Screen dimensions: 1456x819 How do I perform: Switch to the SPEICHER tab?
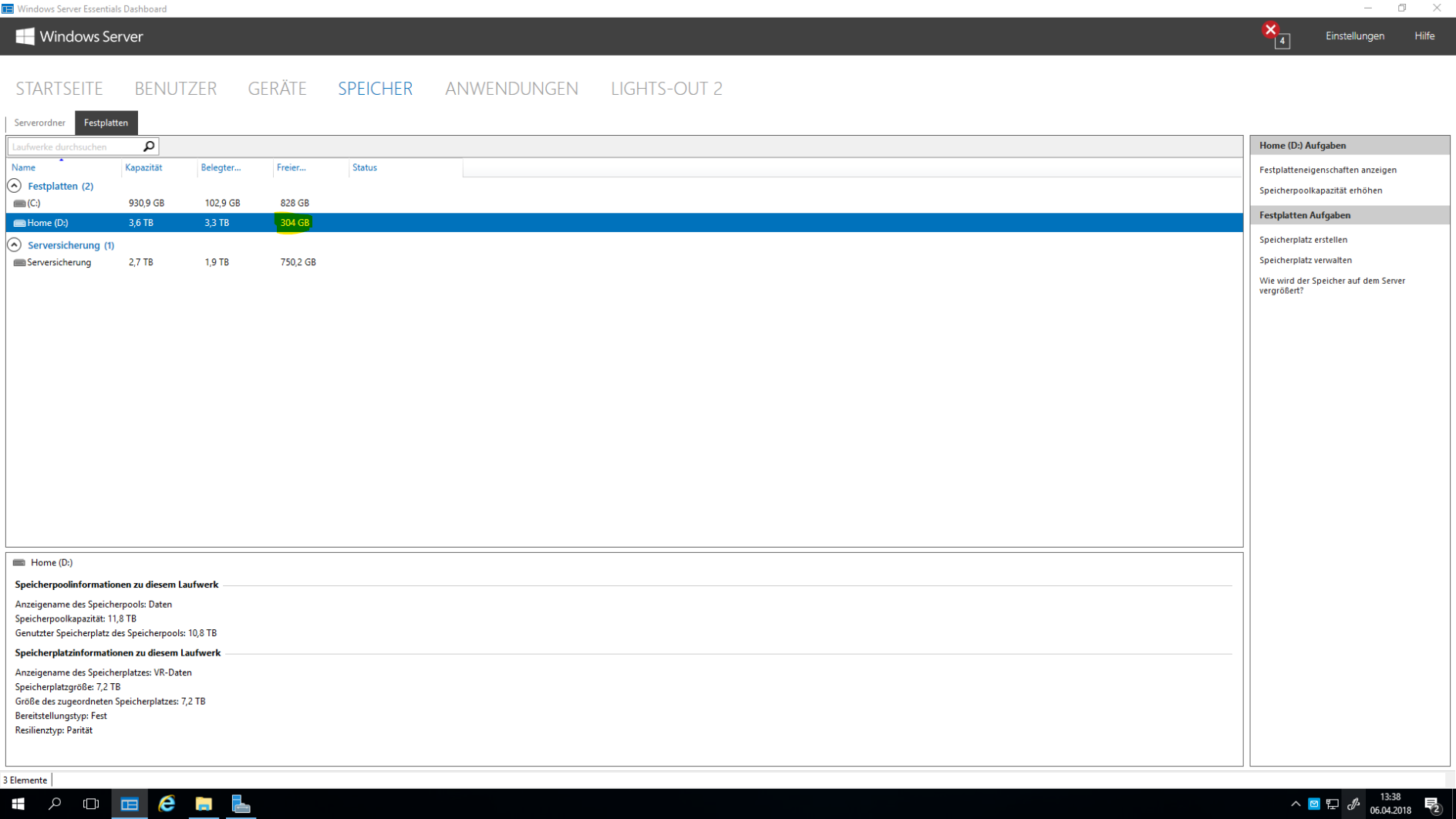click(375, 88)
